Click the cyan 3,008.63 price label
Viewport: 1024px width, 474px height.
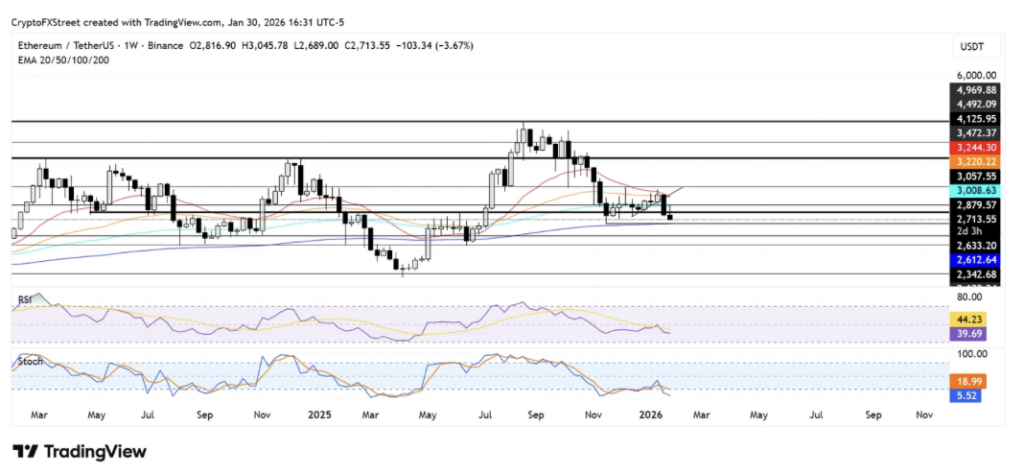(969, 188)
